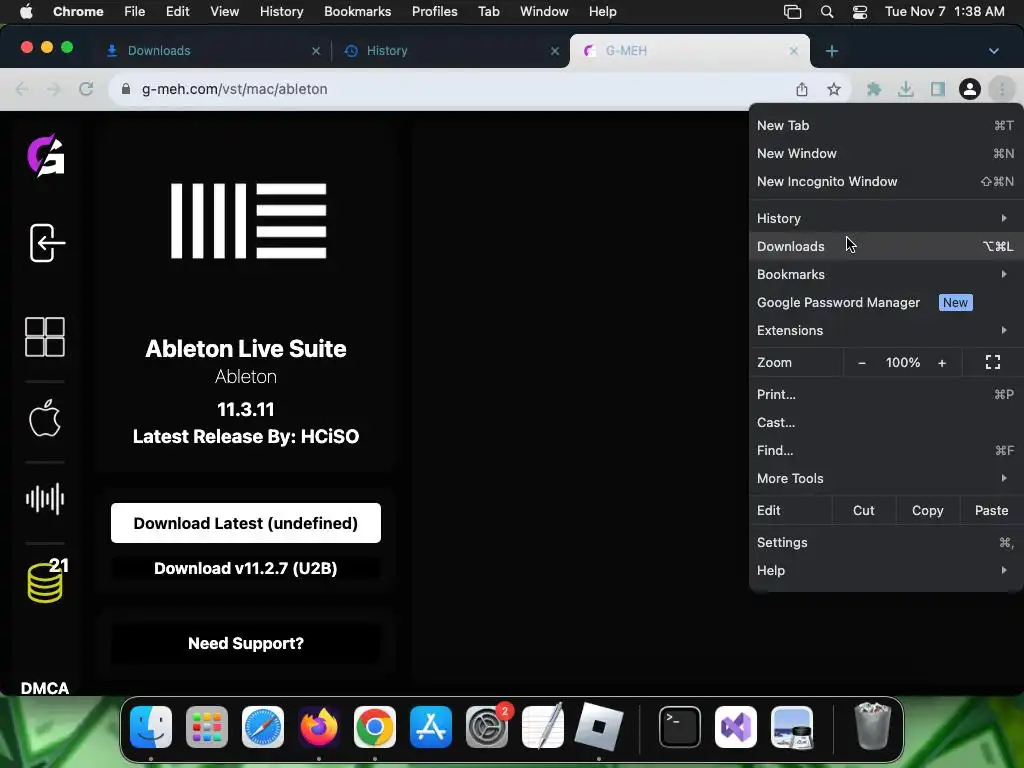The image size is (1024, 768).
Task: Click the share page icon in address bar
Action: pos(802,89)
